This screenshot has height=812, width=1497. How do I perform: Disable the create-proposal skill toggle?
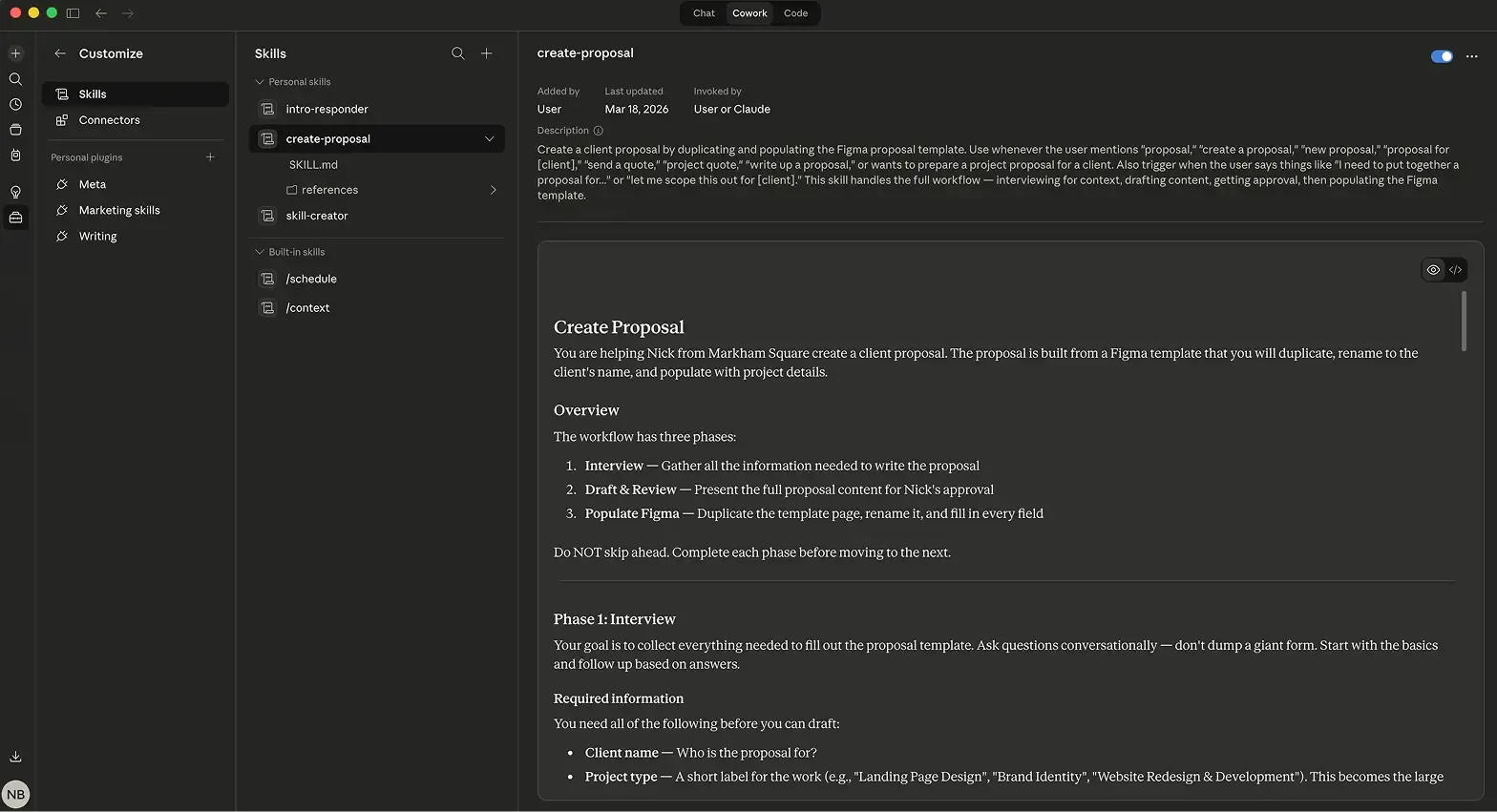[1442, 56]
